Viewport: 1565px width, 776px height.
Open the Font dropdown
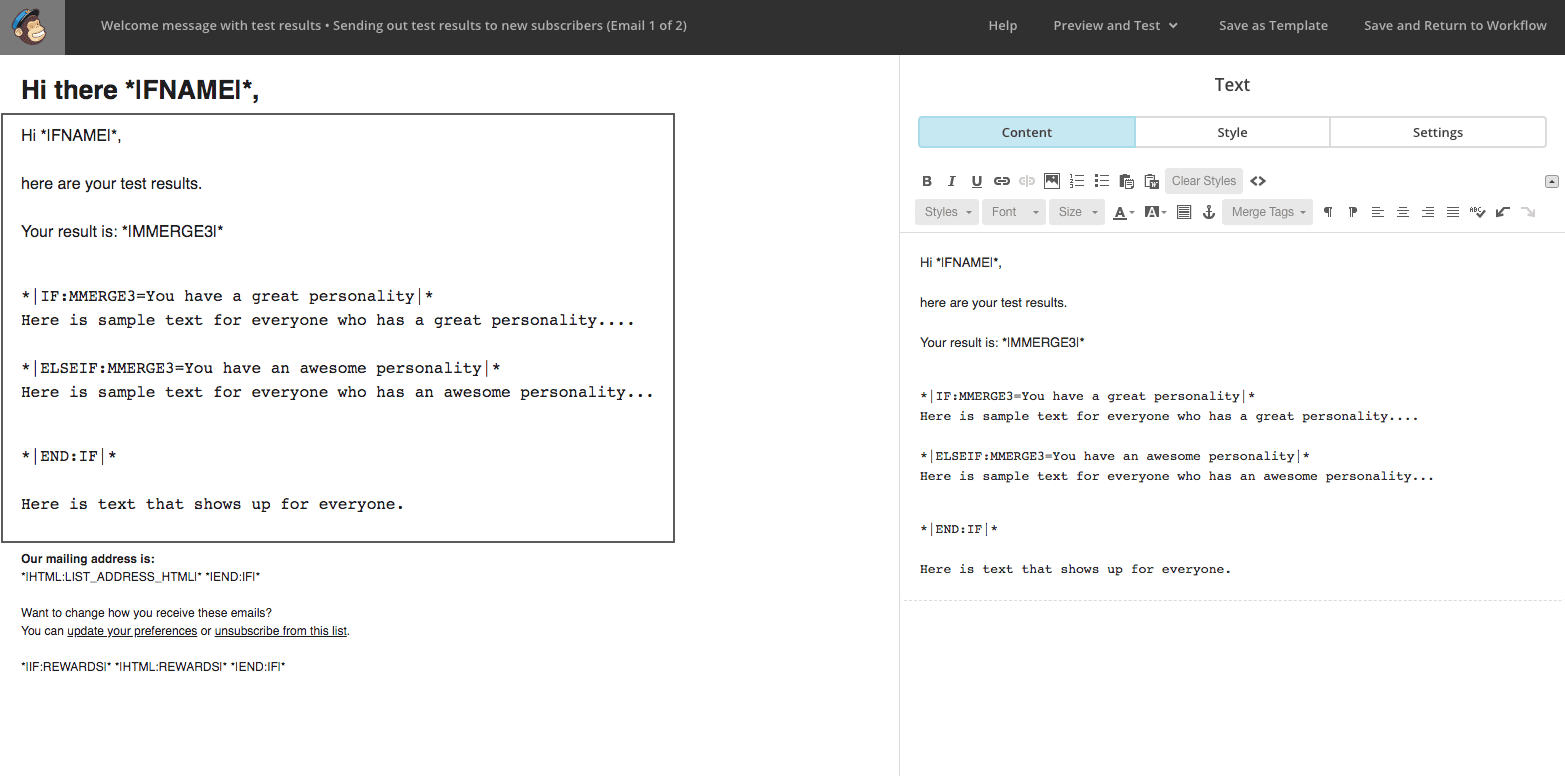click(x=1014, y=212)
